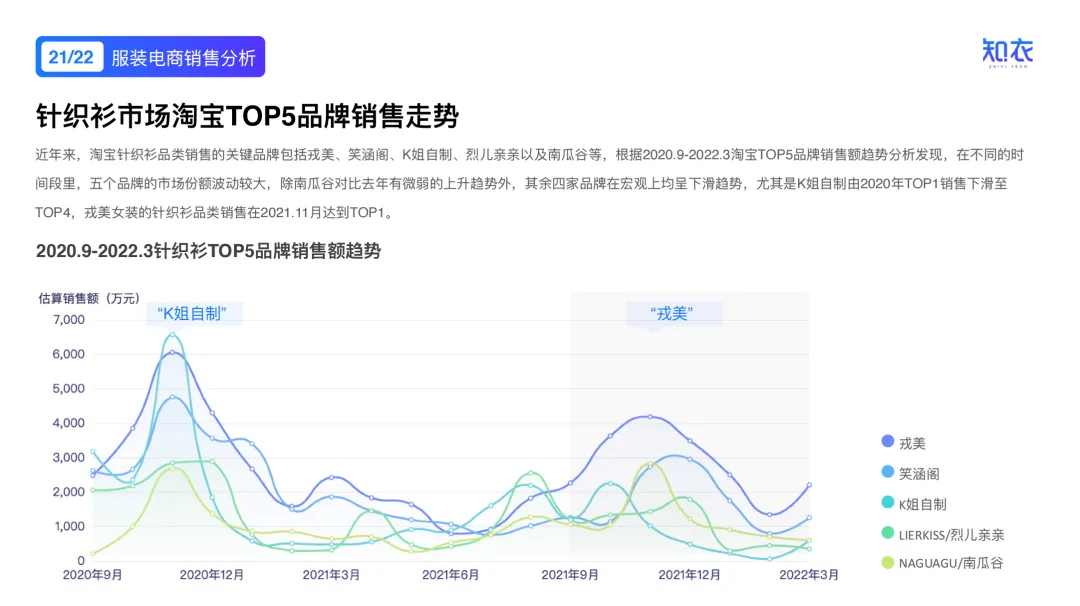This screenshot has width=1080, height=606.
Task: Click the 戎美 final data point at 2022年3月
Action: click(809, 485)
